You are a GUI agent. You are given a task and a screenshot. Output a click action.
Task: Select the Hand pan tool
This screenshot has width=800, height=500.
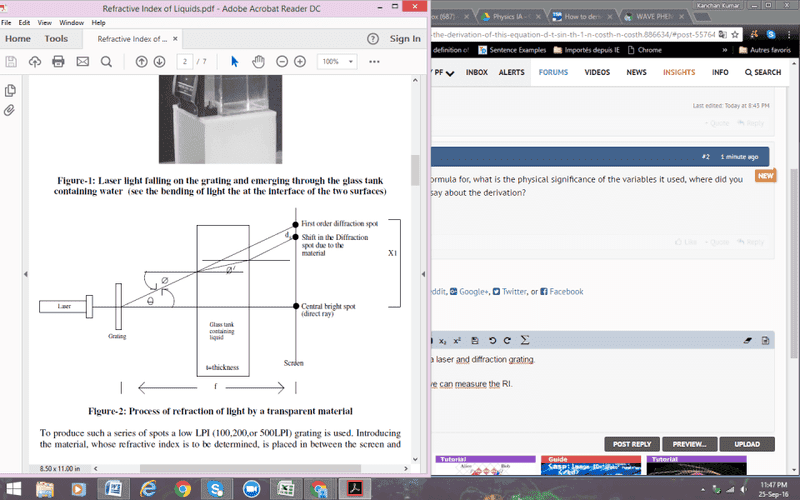(x=258, y=61)
